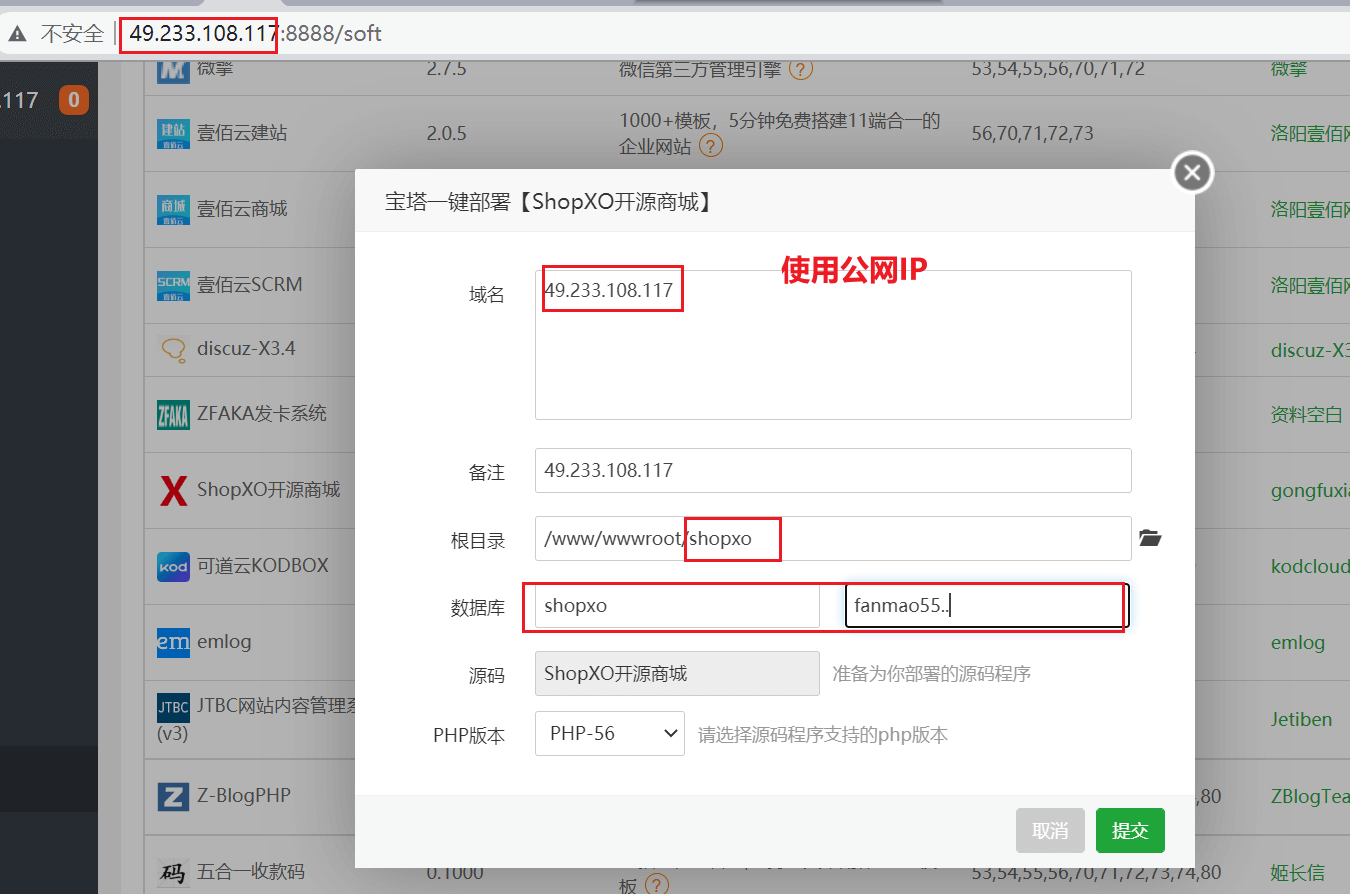Click the JTBC icon
This screenshot has width=1350, height=894.
coord(173,707)
